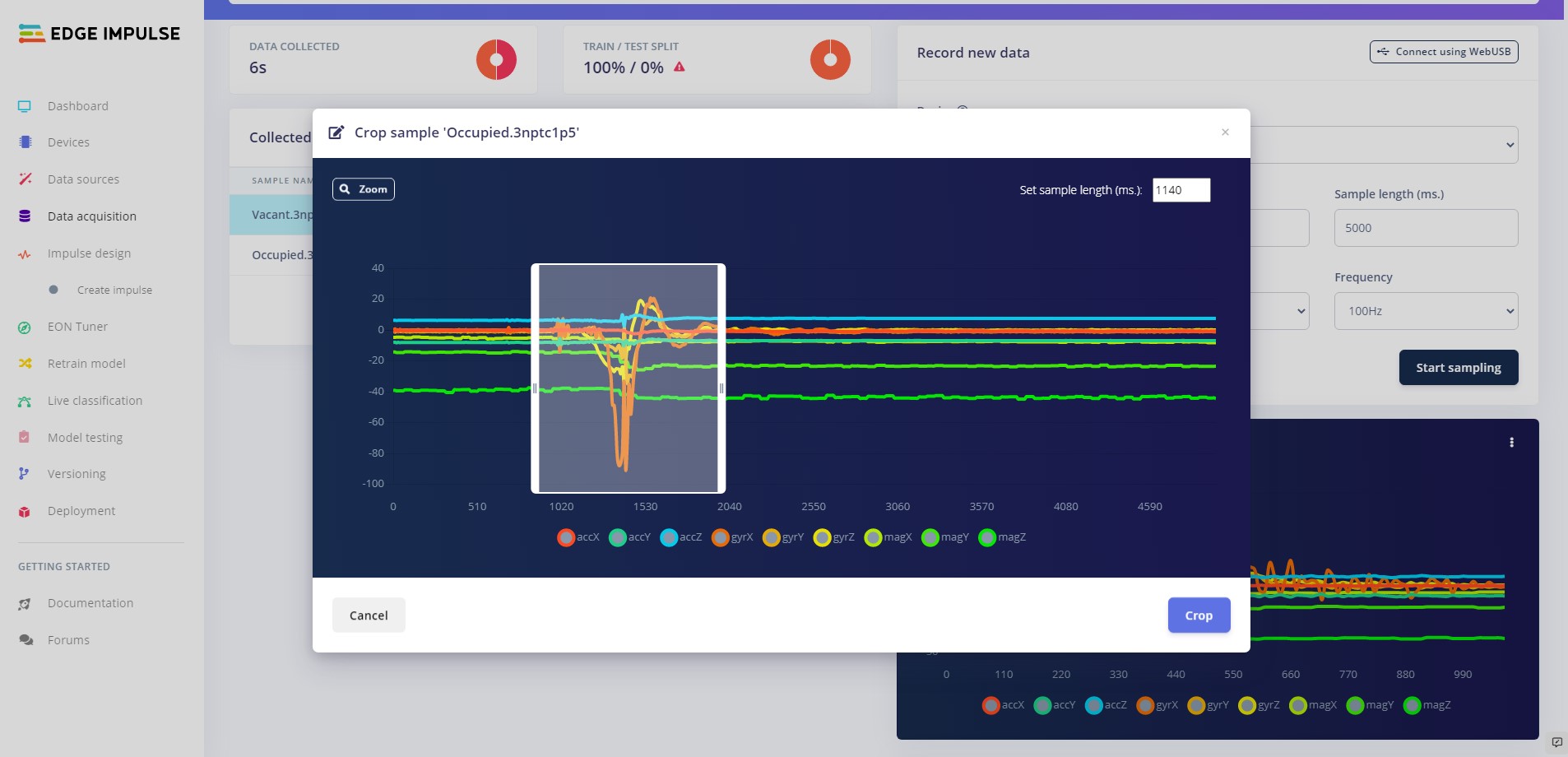The image size is (1568, 757).
Task: Toggle accX in background raw data legend
Action: [x=1004, y=705]
